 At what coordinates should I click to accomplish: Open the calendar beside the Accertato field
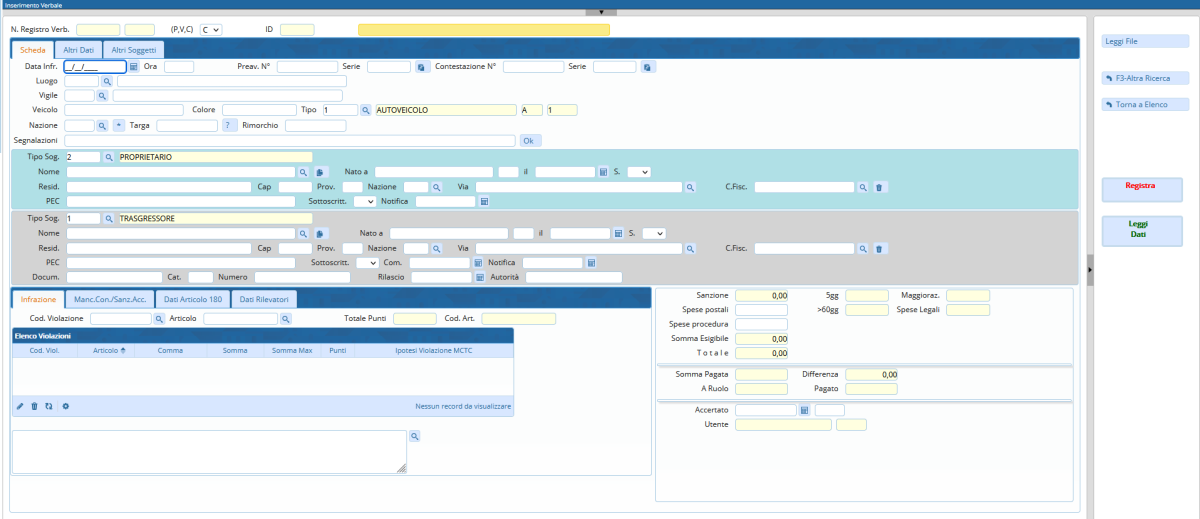coord(804,410)
